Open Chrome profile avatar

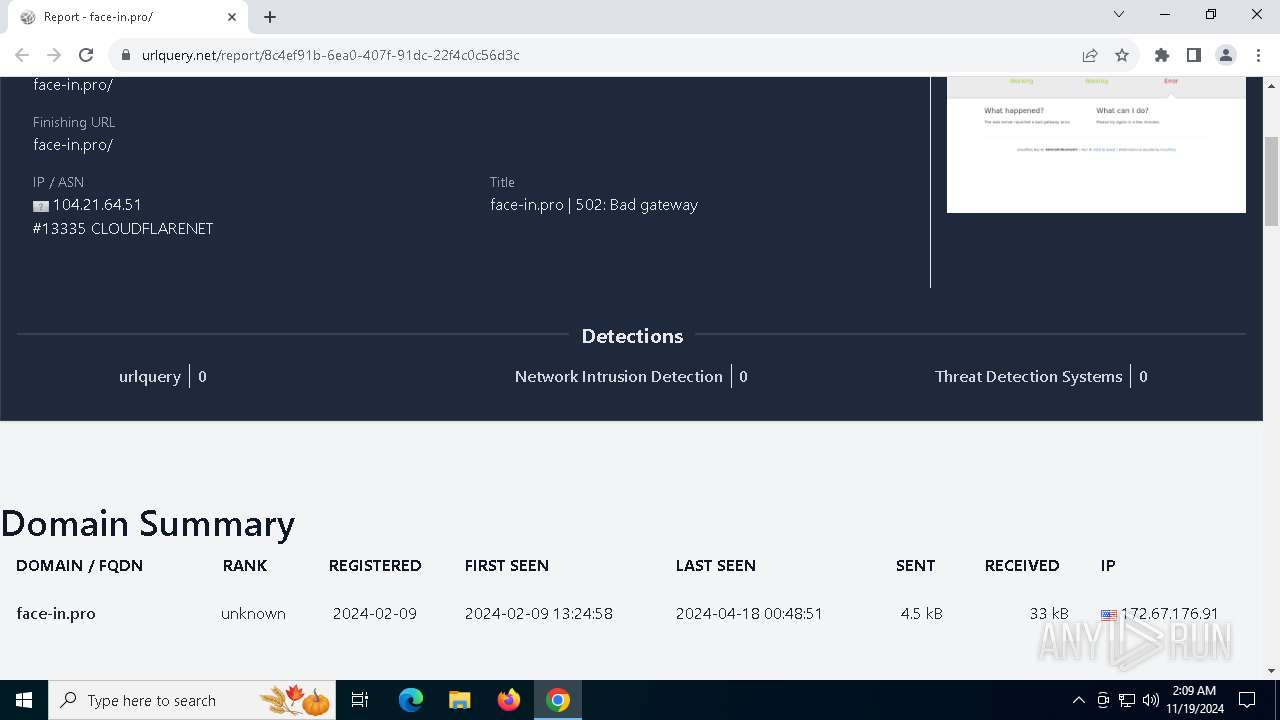[1226, 55]
